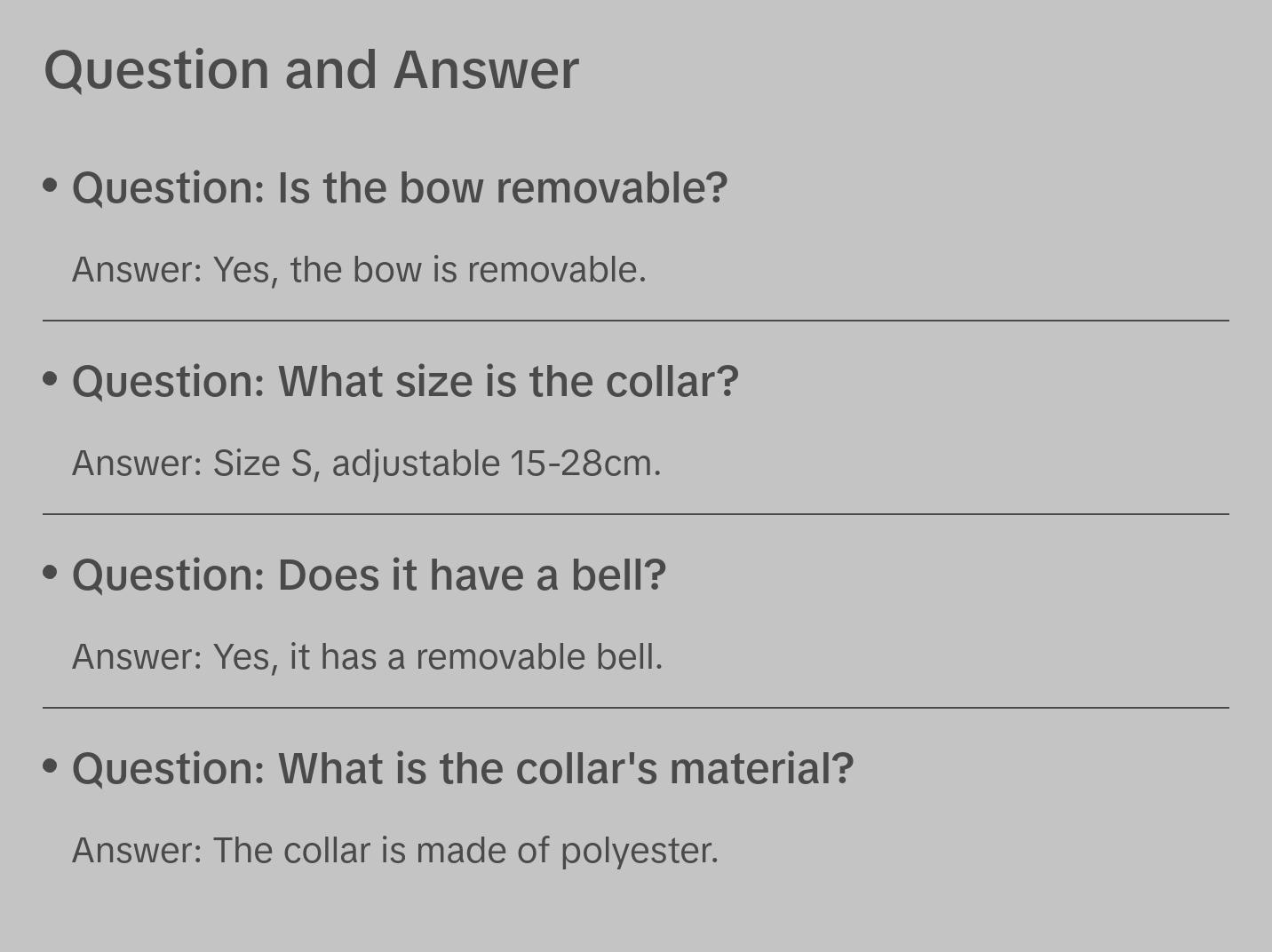Click the word "Question:" in the first question

169,188
